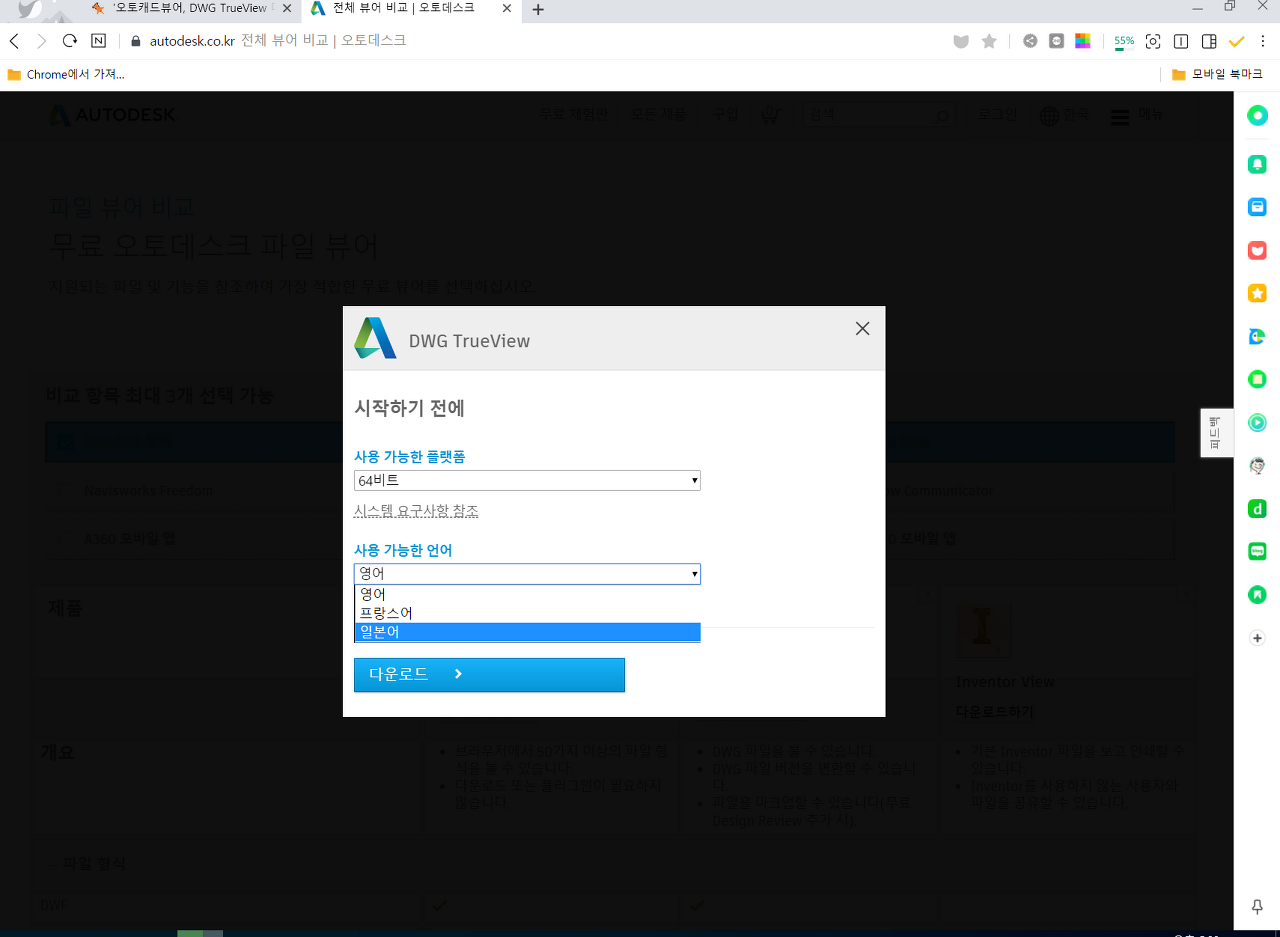This screenshot has width=1280, height=937.
Task: Open the teal play button sidebar icon
Action: tap(1257, 422)
